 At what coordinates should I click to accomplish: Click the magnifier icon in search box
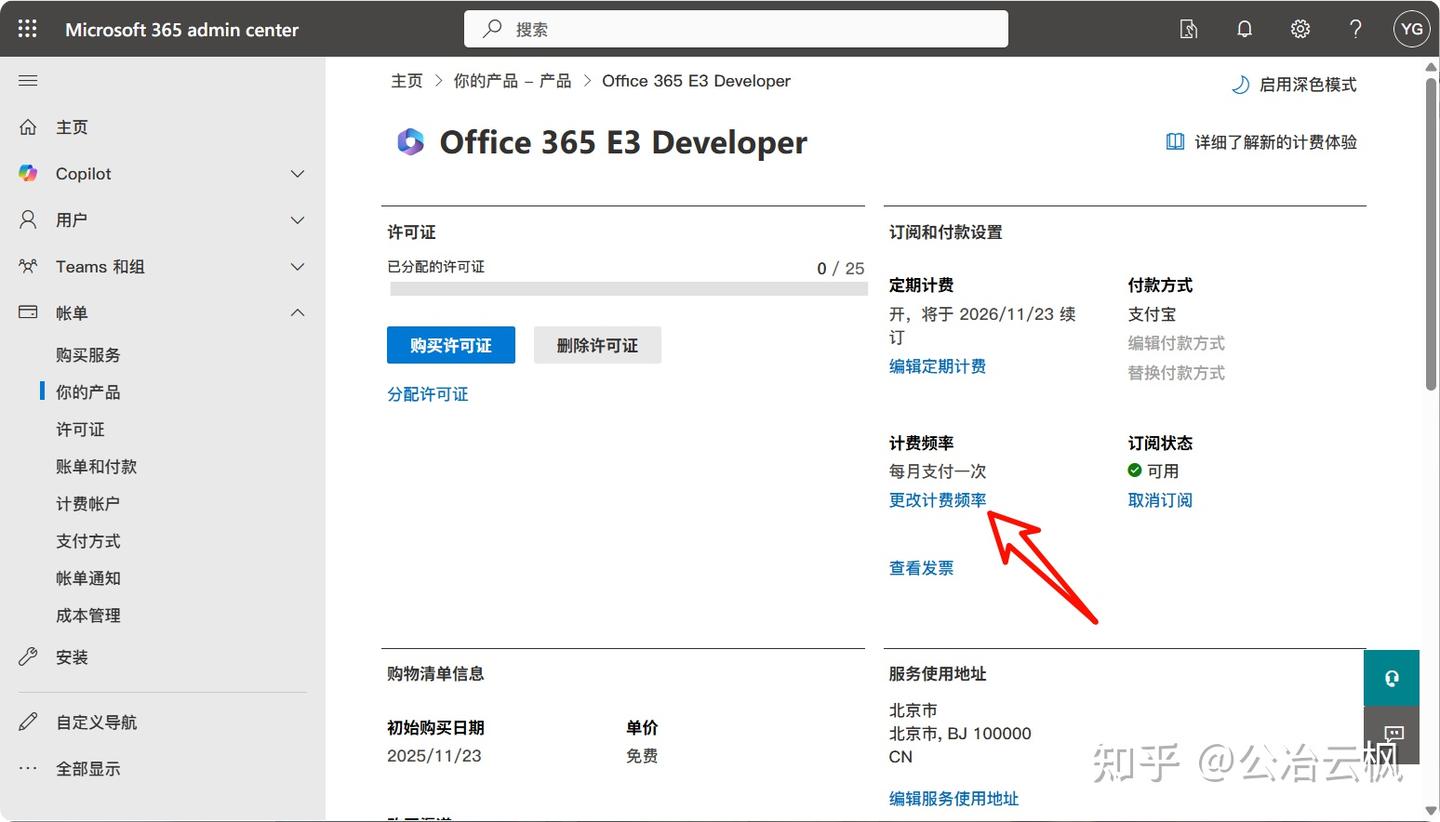(x=492, y=29)
